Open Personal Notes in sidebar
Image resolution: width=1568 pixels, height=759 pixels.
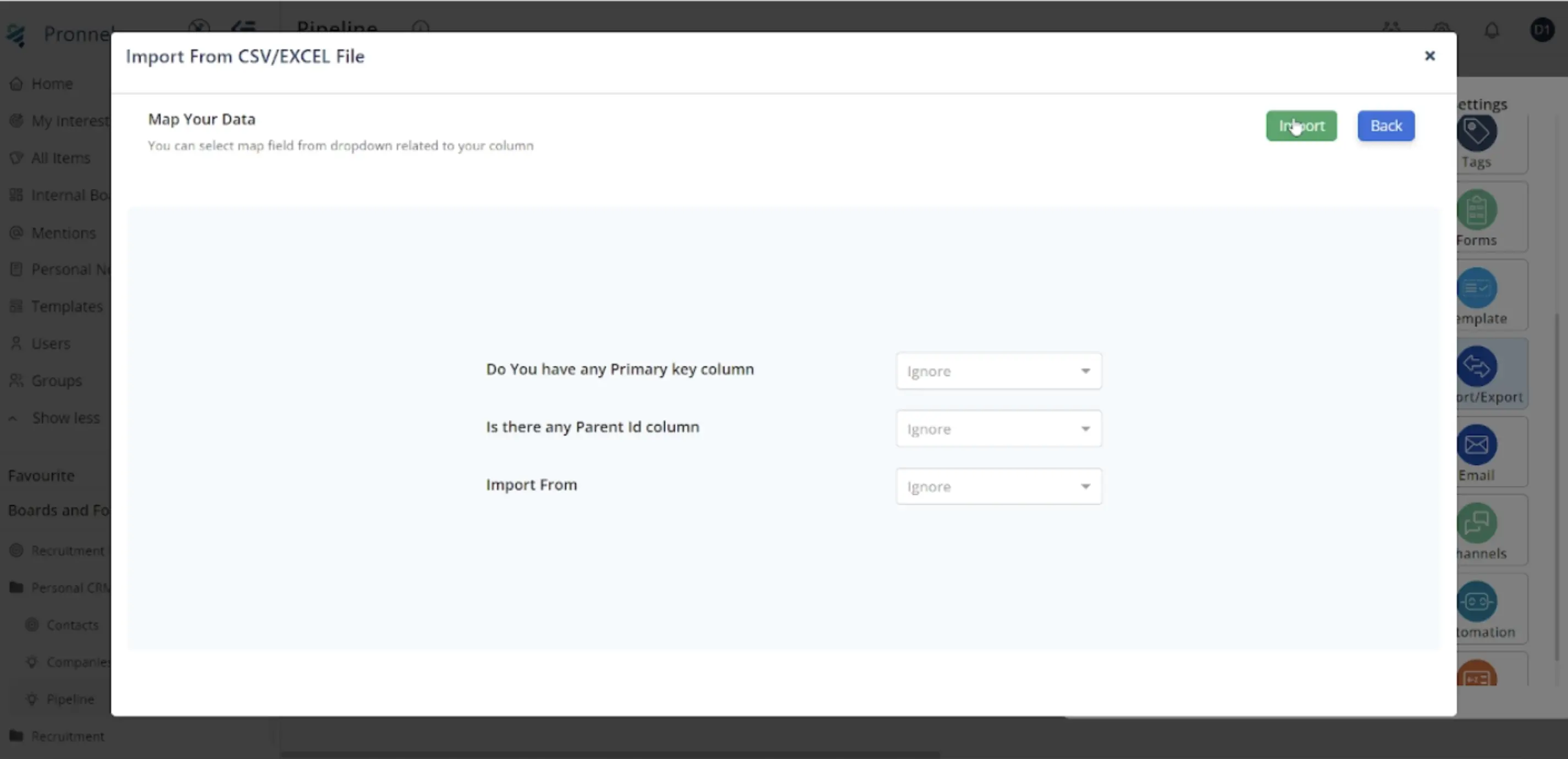pos(70,269)
